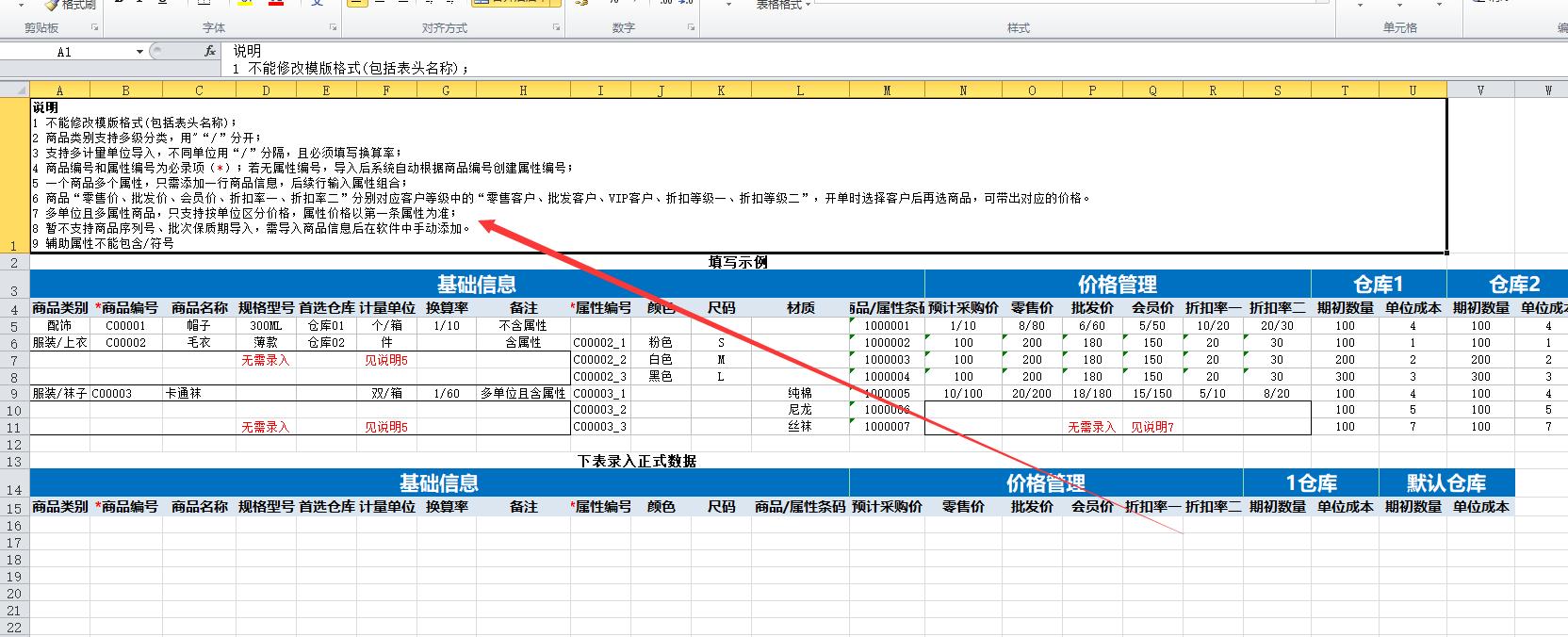Click cell containing 服装/袜子

click(60, 394)
